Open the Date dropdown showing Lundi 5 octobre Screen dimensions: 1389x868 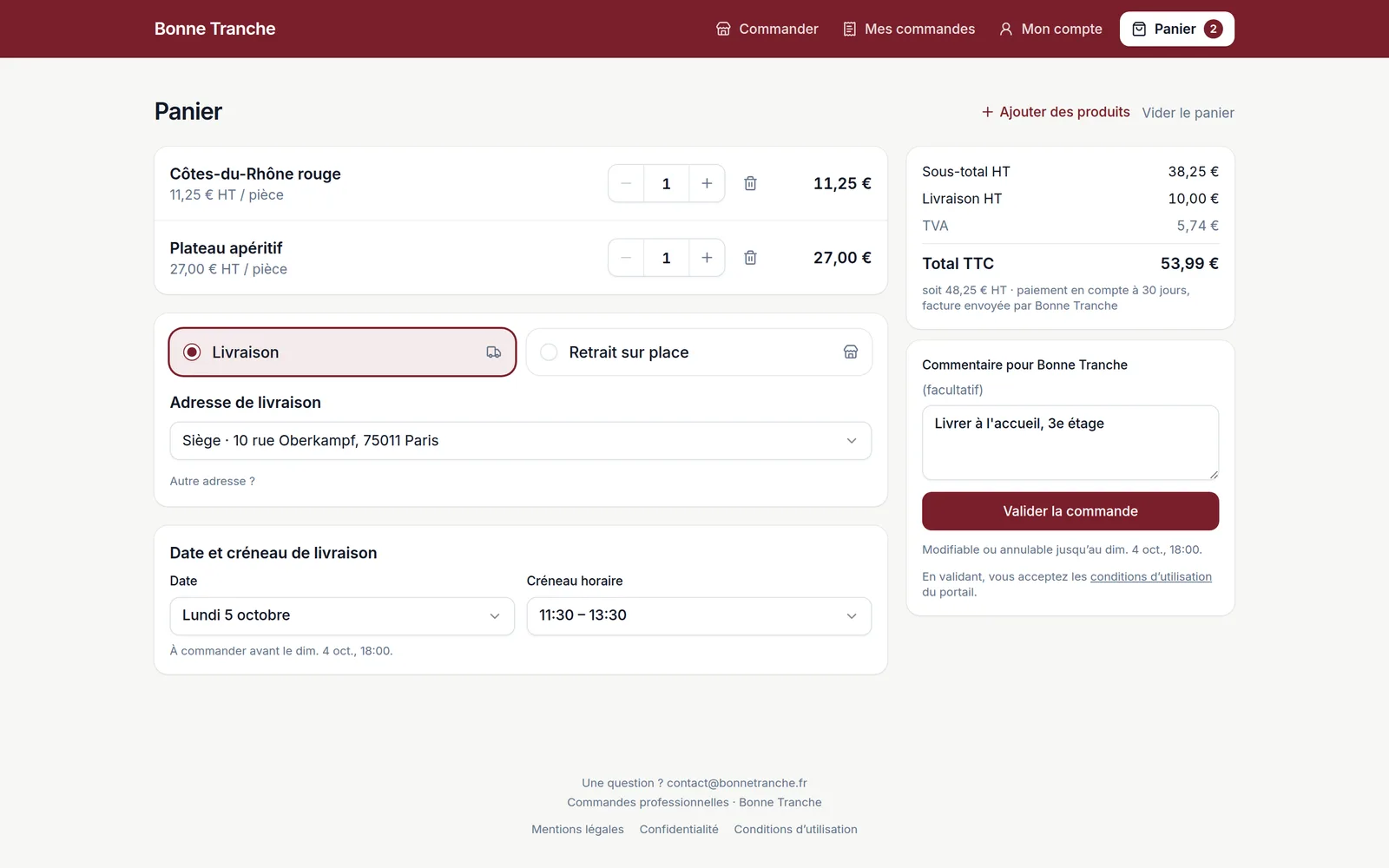tap(342, 616)
